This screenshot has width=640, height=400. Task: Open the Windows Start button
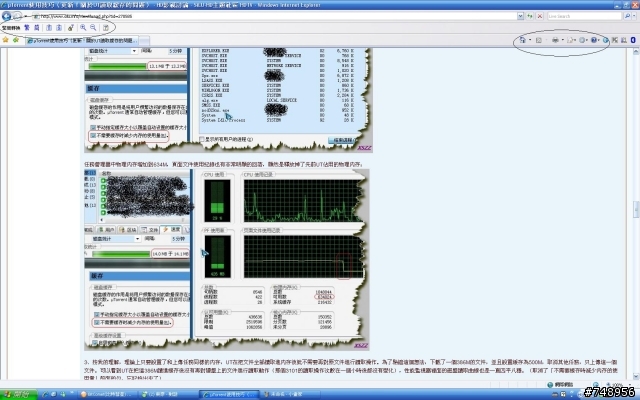point(19,394)
